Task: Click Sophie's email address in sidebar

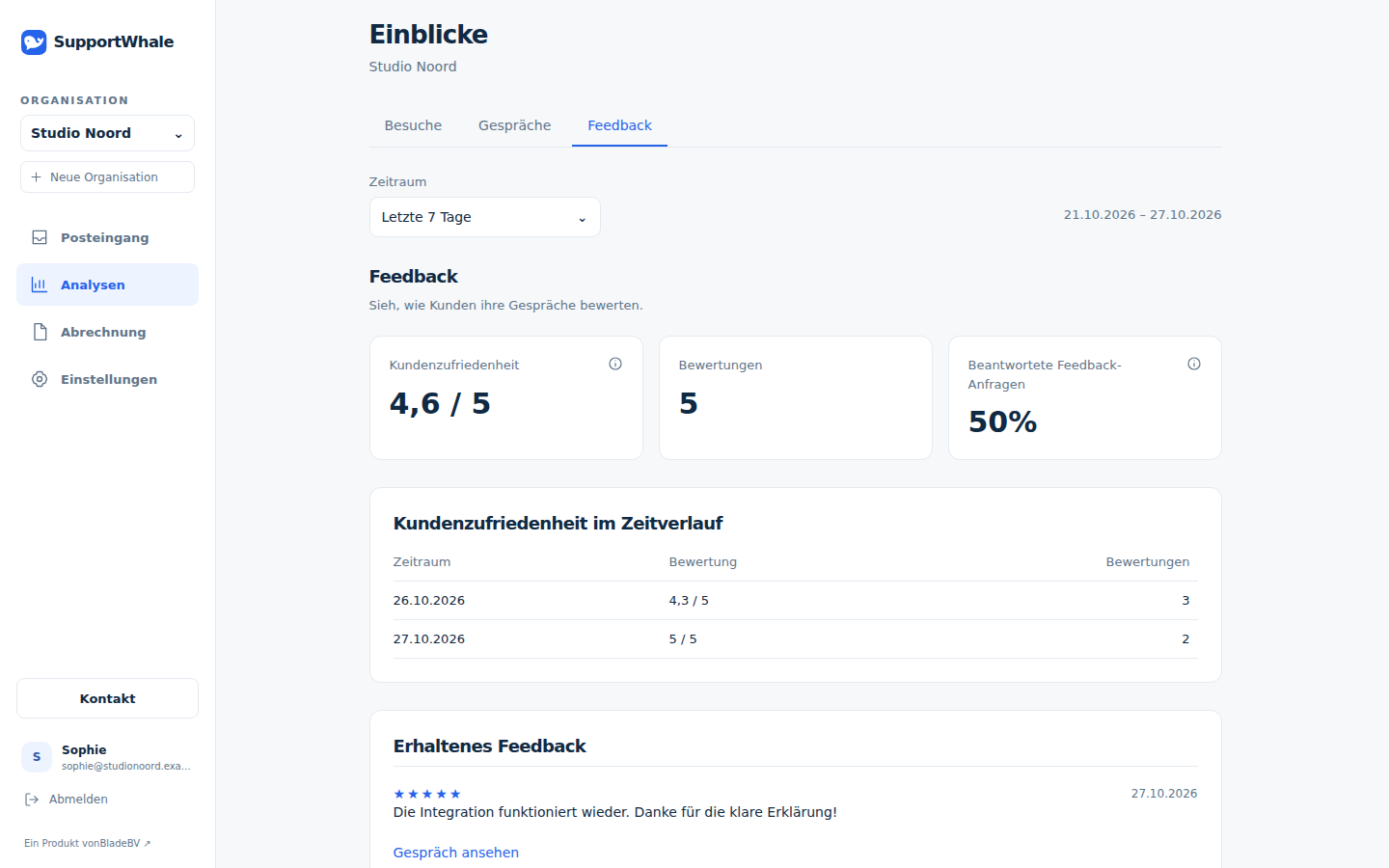Action: [x=126, y=766]
